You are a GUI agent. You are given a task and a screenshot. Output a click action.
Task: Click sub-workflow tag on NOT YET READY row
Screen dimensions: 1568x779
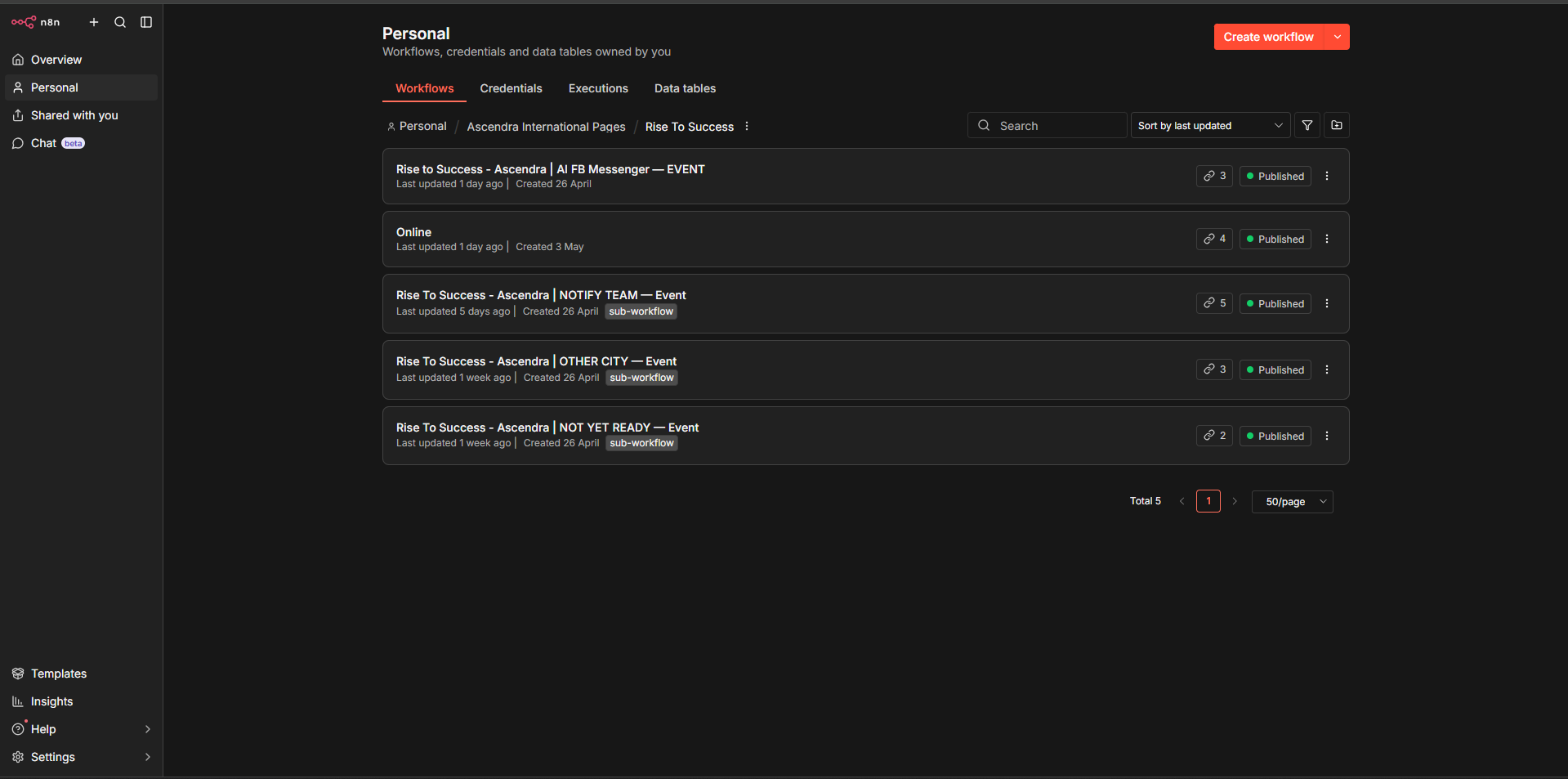click(642, 443)
